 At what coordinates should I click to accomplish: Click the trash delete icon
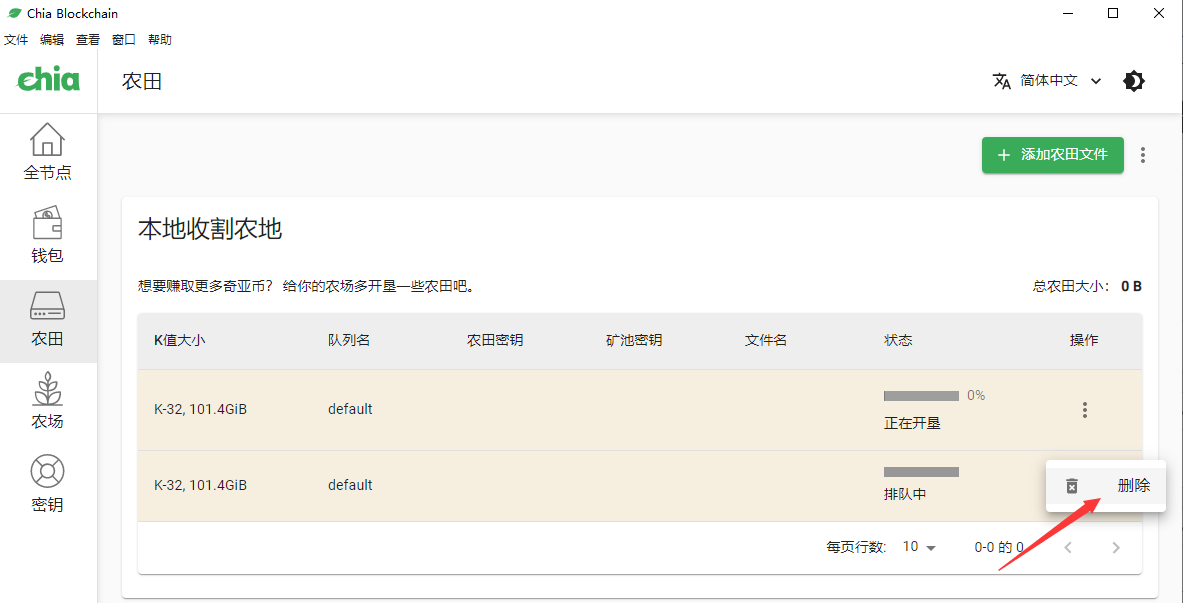coord(1072,486)
